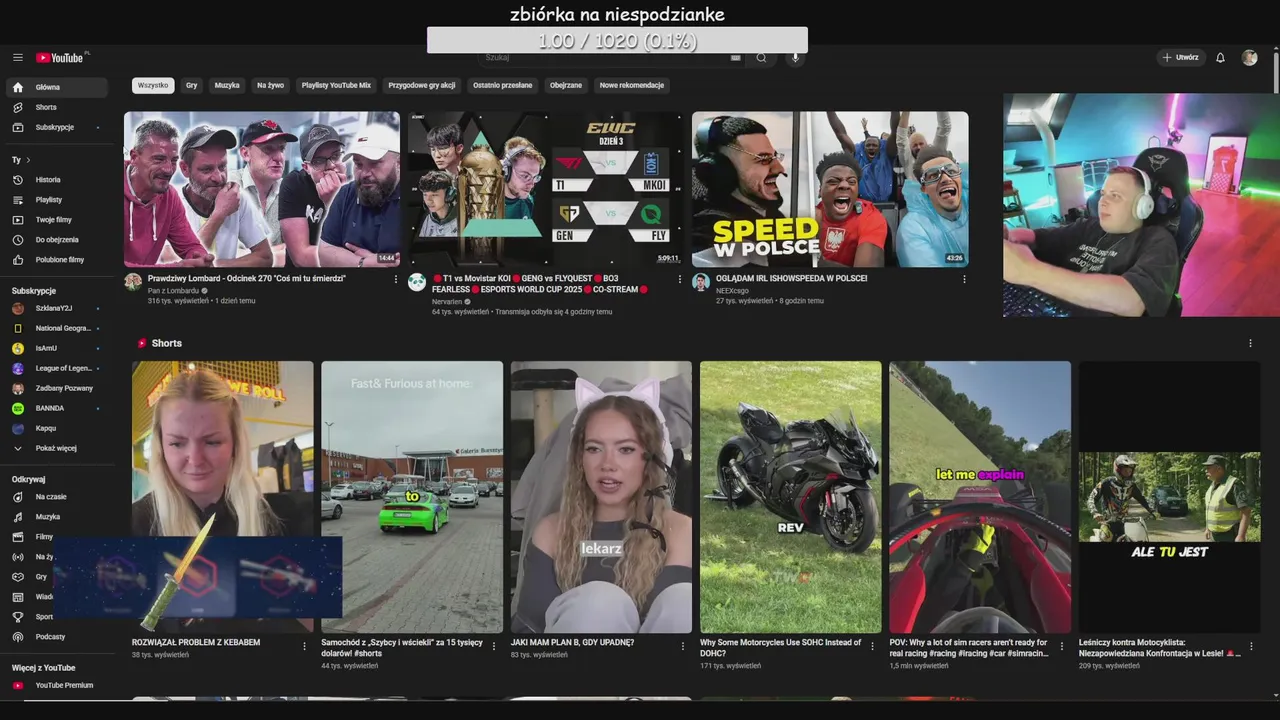Open options for sim racers POV short
The height and width of the screenshot is (720, 1280).
(x=1062, y=646)
